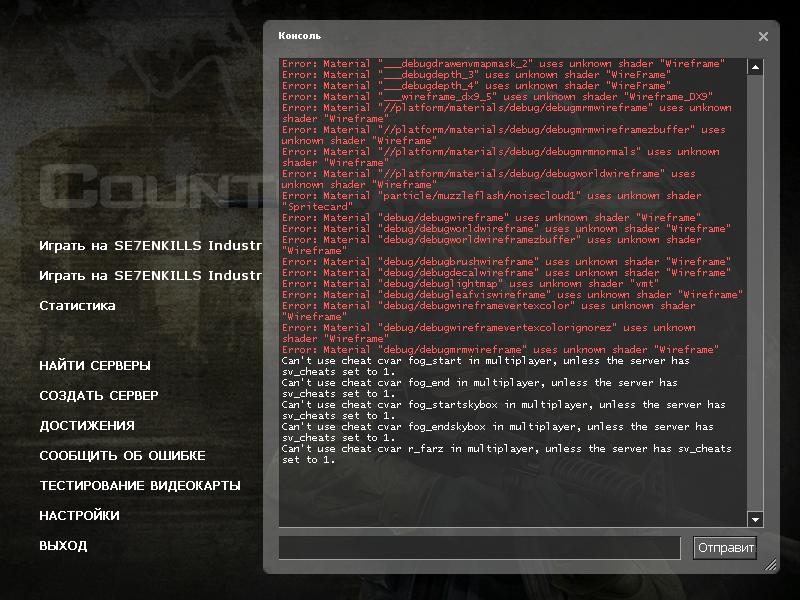Screen dimensions: 800x600
Task: Click the error line with "___debugdepth_4"
Action: click(476, 86)
